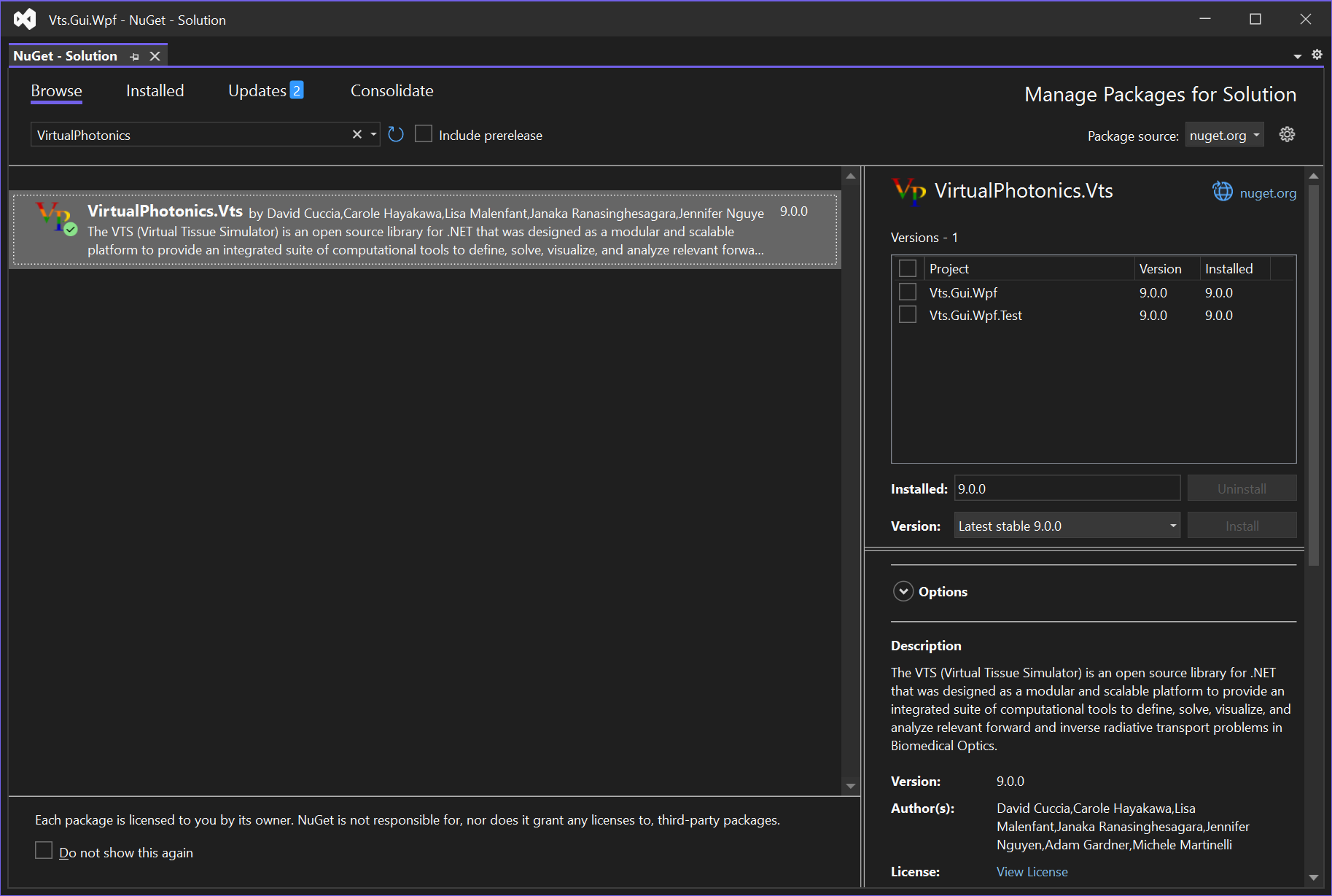Sort by the Project column header

[1029, 268]
